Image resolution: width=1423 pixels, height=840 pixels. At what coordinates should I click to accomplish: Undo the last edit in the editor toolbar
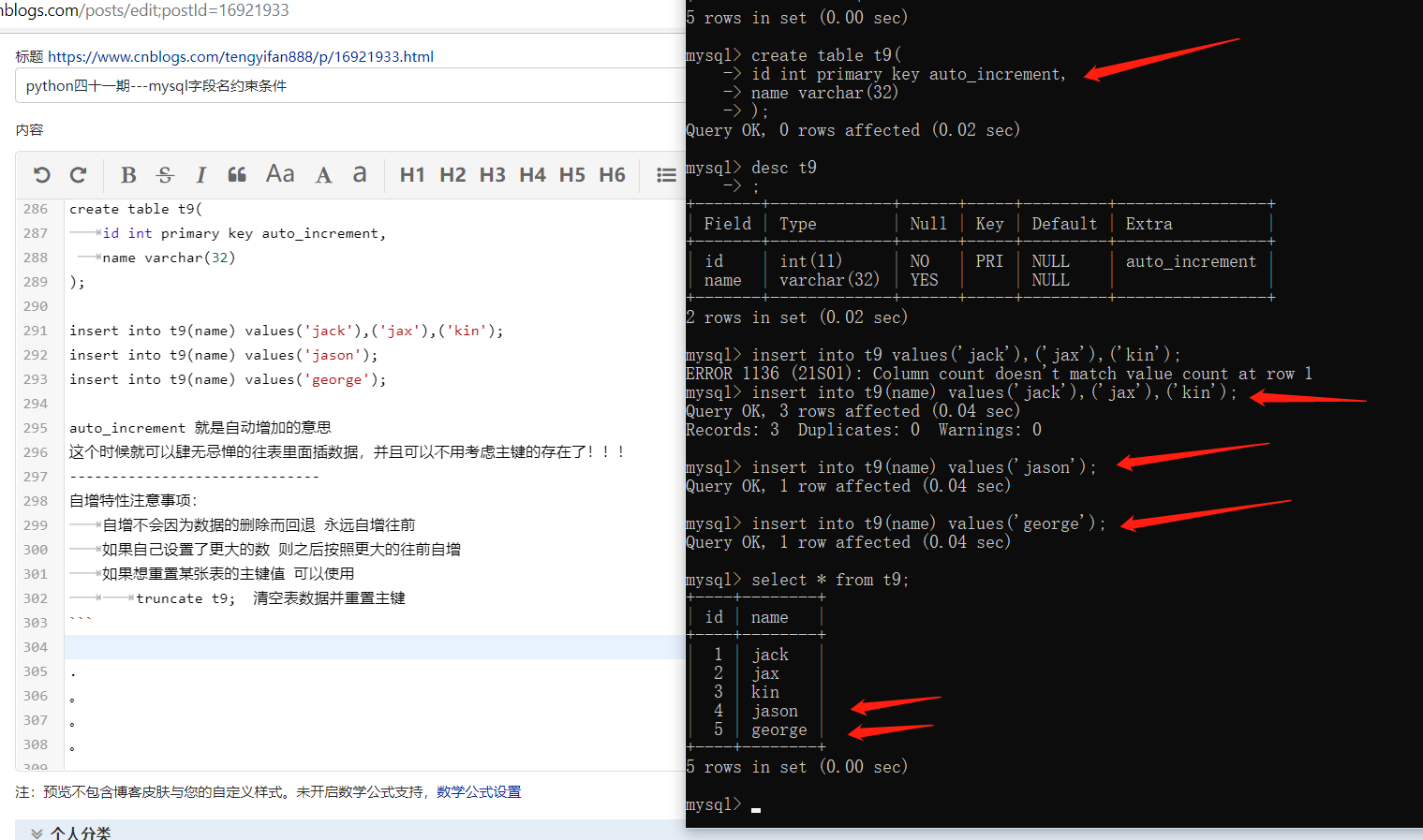(41, 175)
